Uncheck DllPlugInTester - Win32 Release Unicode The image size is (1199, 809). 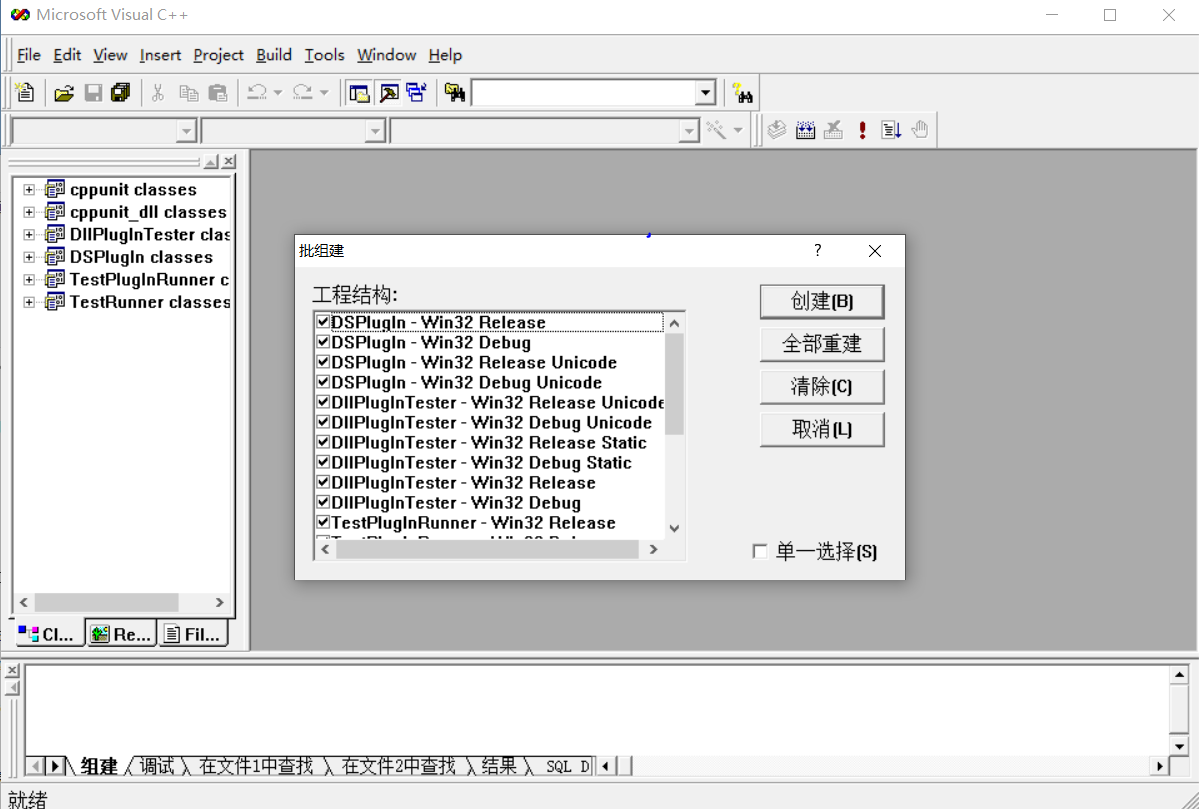point(323,402)
